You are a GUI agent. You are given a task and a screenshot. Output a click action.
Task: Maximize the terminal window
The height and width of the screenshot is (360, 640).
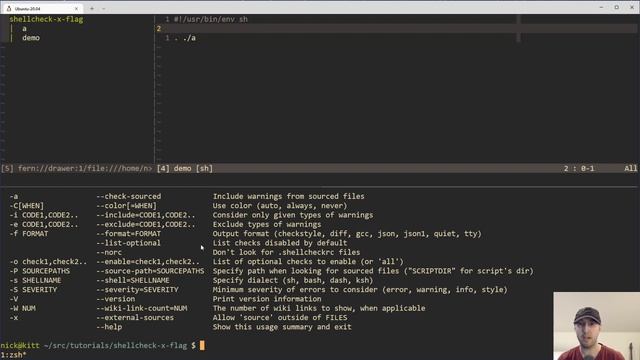click(x=616, y=7)
